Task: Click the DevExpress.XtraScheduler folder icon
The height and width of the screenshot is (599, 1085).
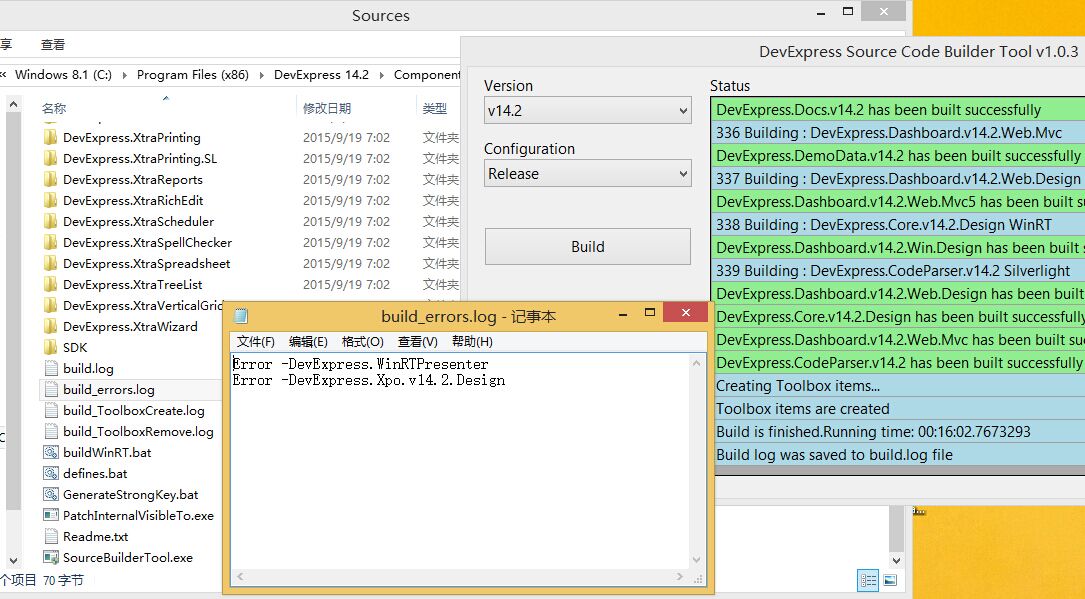Action: pos(51,221)
